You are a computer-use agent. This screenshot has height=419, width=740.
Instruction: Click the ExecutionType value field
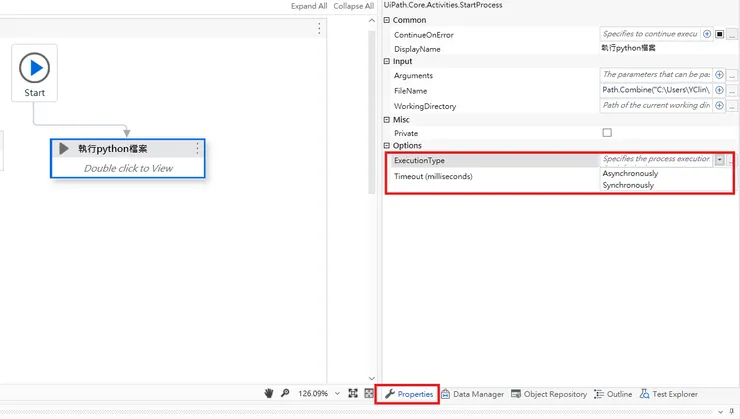656,159
